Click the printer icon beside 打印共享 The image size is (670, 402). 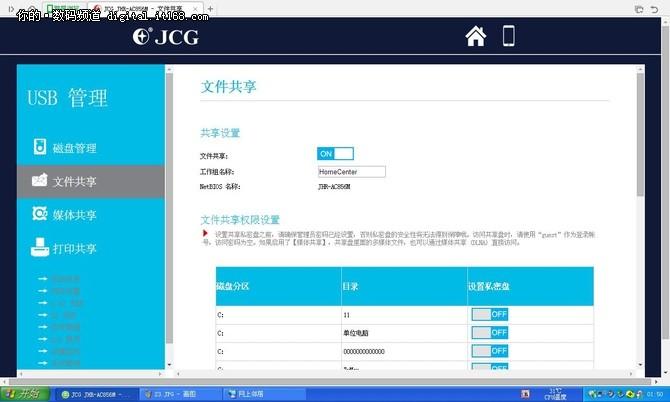pos(40,247)
